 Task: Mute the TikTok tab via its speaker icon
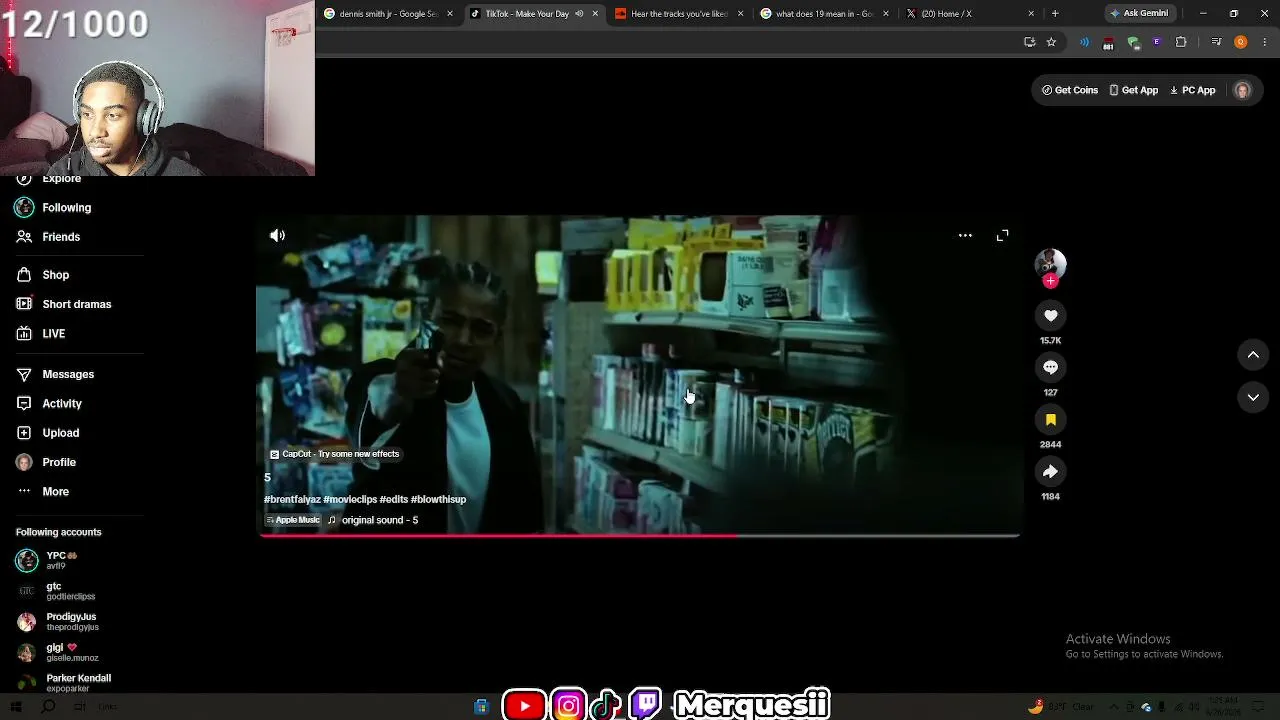click(x=579, y=14)
